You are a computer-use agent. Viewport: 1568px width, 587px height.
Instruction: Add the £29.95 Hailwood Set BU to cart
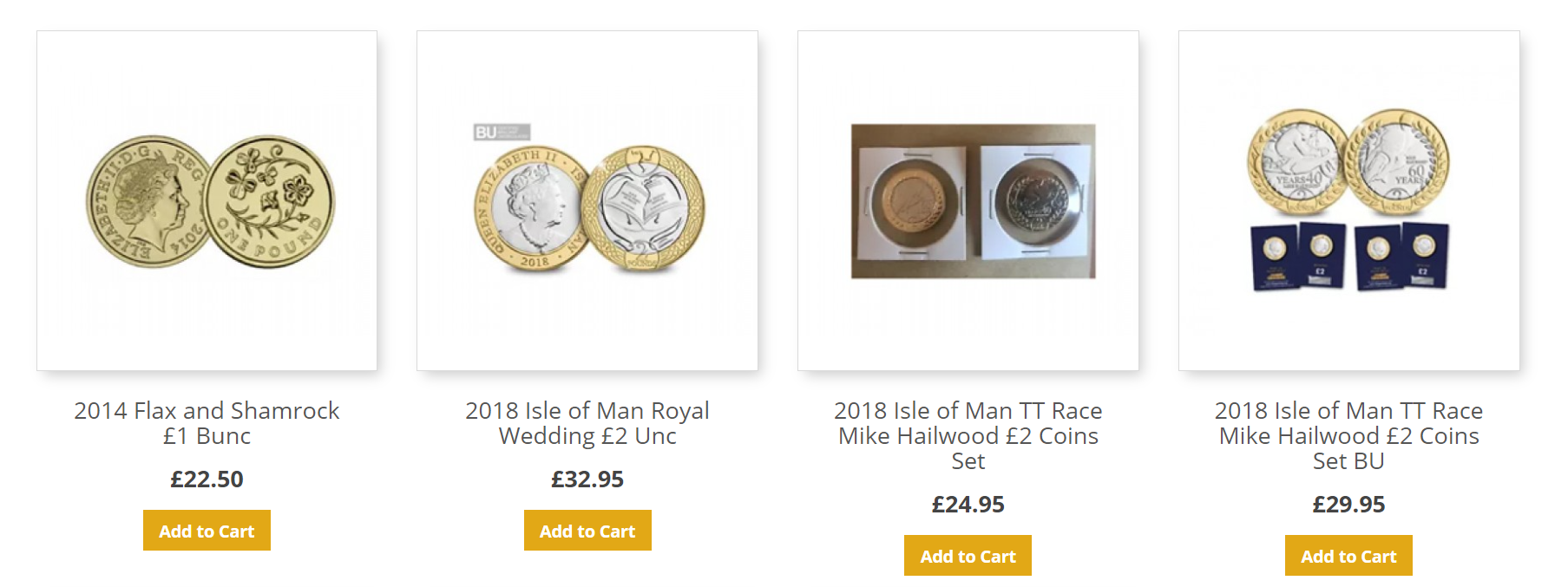click(x=1348, y=556)
